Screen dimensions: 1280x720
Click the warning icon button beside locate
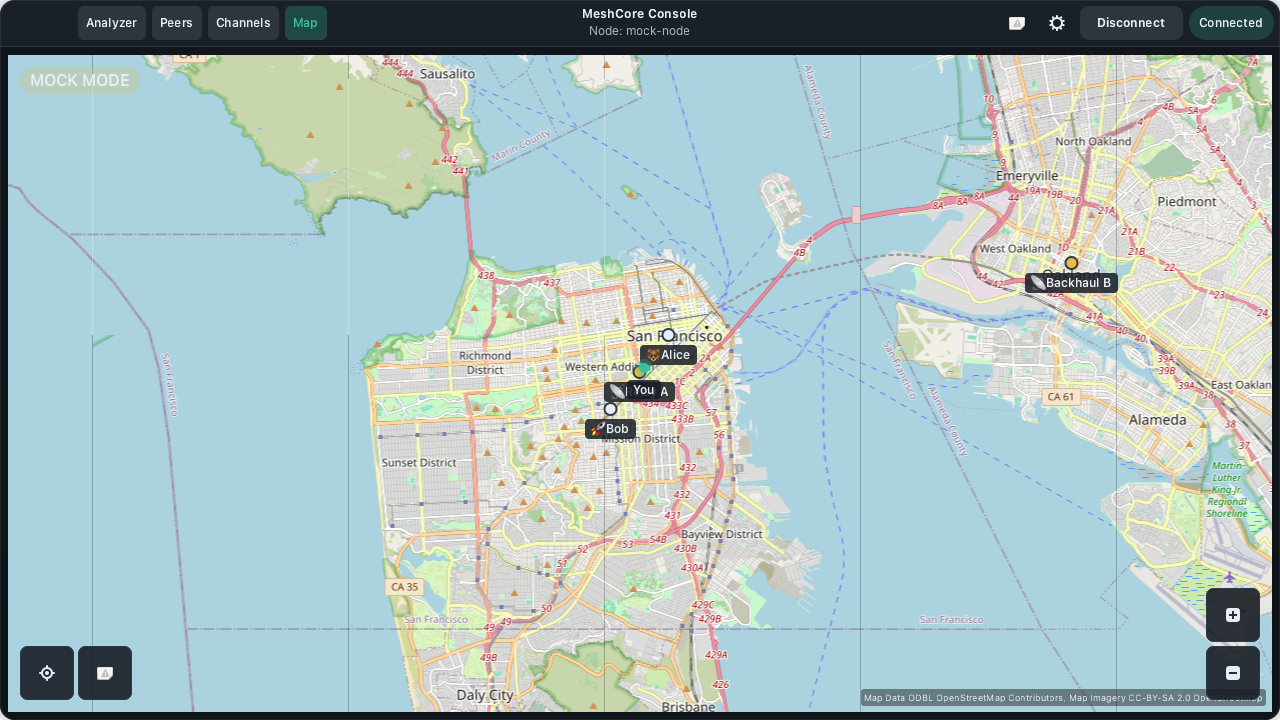[x=105, y=673]
